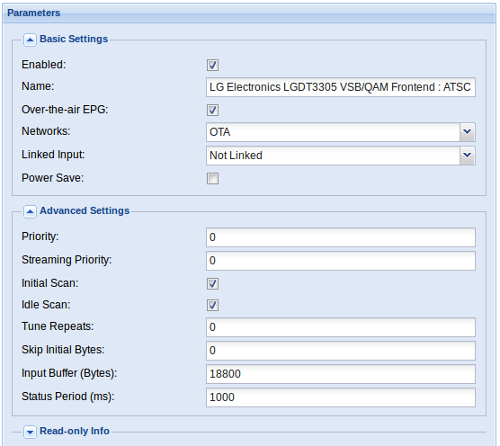Toggle the Over-the-air EPG checkbox

[213, 110]
